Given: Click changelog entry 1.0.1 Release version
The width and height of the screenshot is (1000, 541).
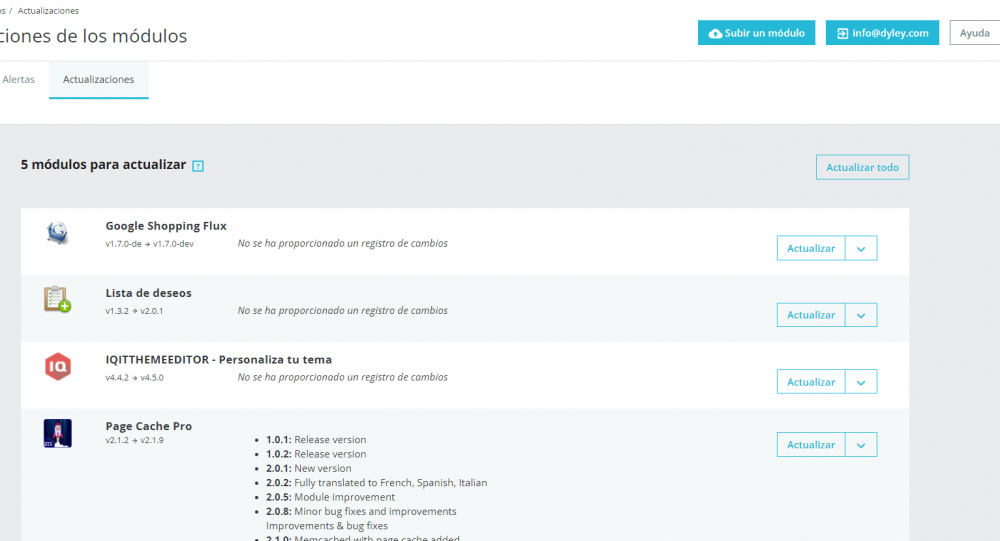Looking at the screenshot, I should coord(316,440).
